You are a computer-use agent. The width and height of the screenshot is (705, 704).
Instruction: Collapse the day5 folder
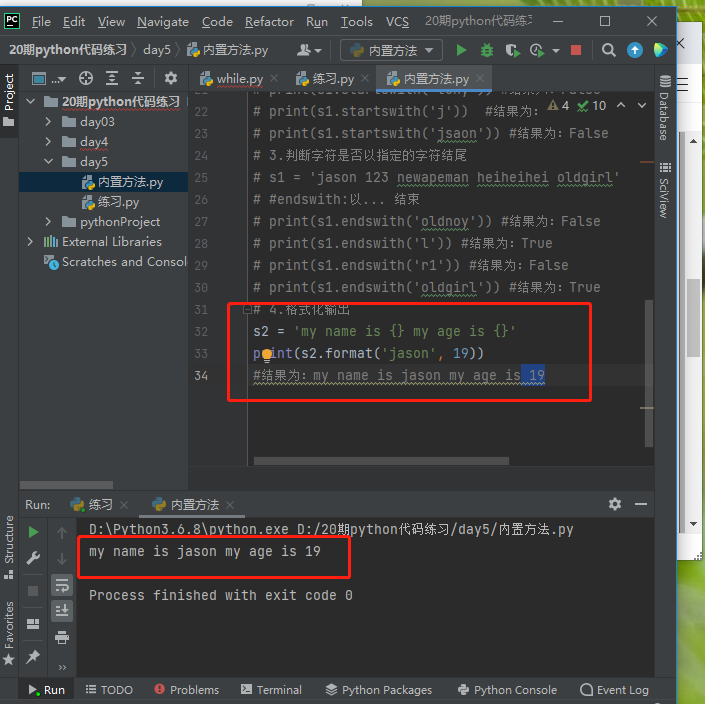48,161
